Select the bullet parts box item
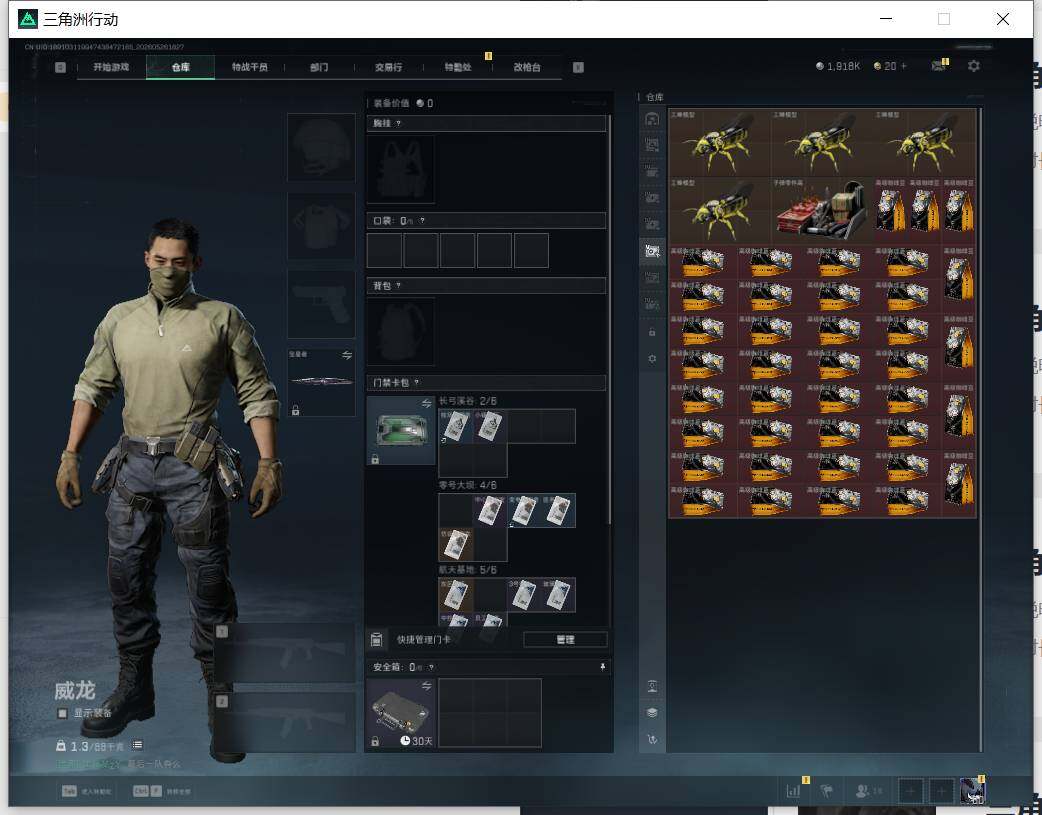This screenshot has height=815, width=1042. click(822, 210)
